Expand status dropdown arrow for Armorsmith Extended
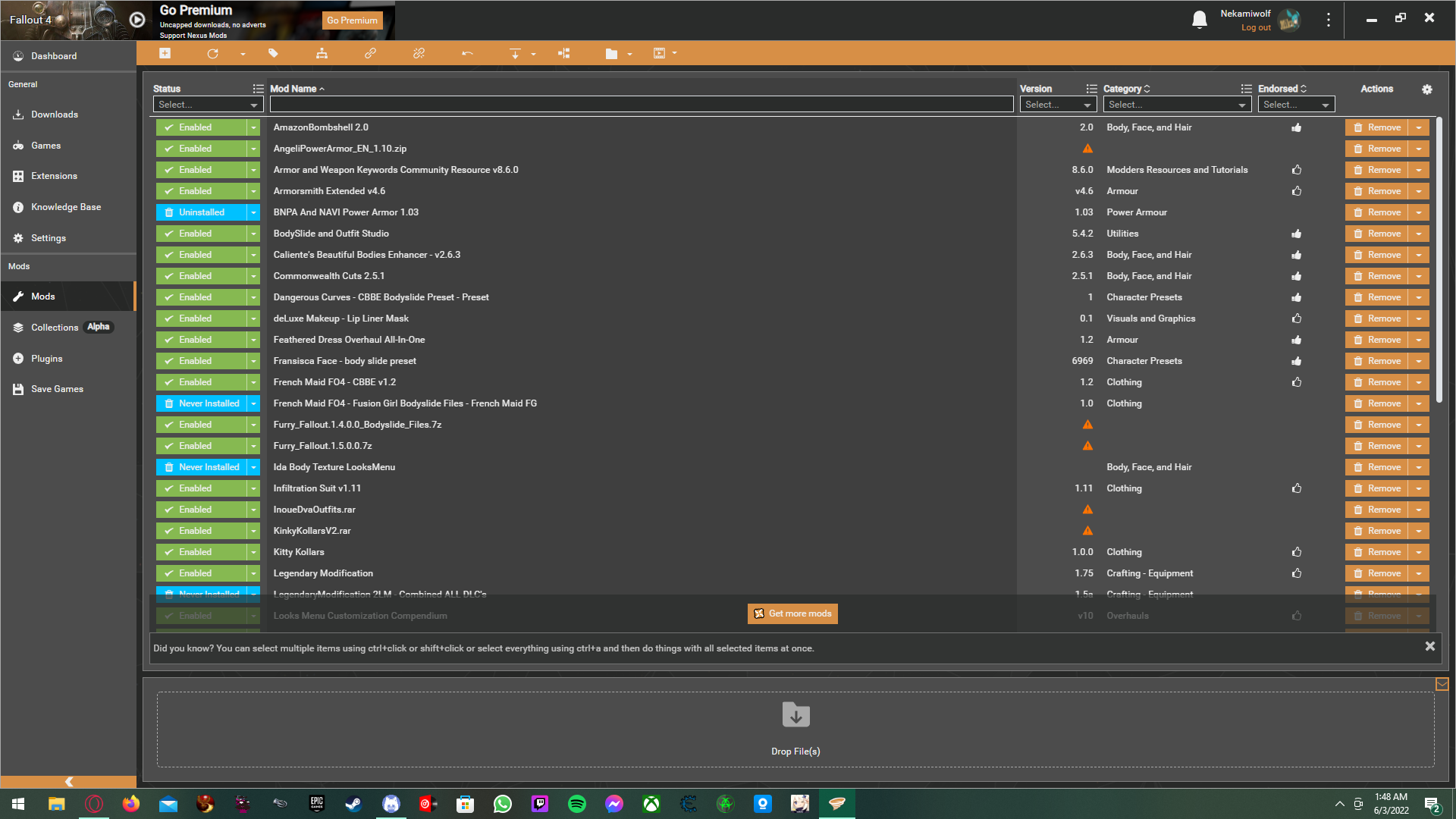1456x819 pixels. (254, 191)
